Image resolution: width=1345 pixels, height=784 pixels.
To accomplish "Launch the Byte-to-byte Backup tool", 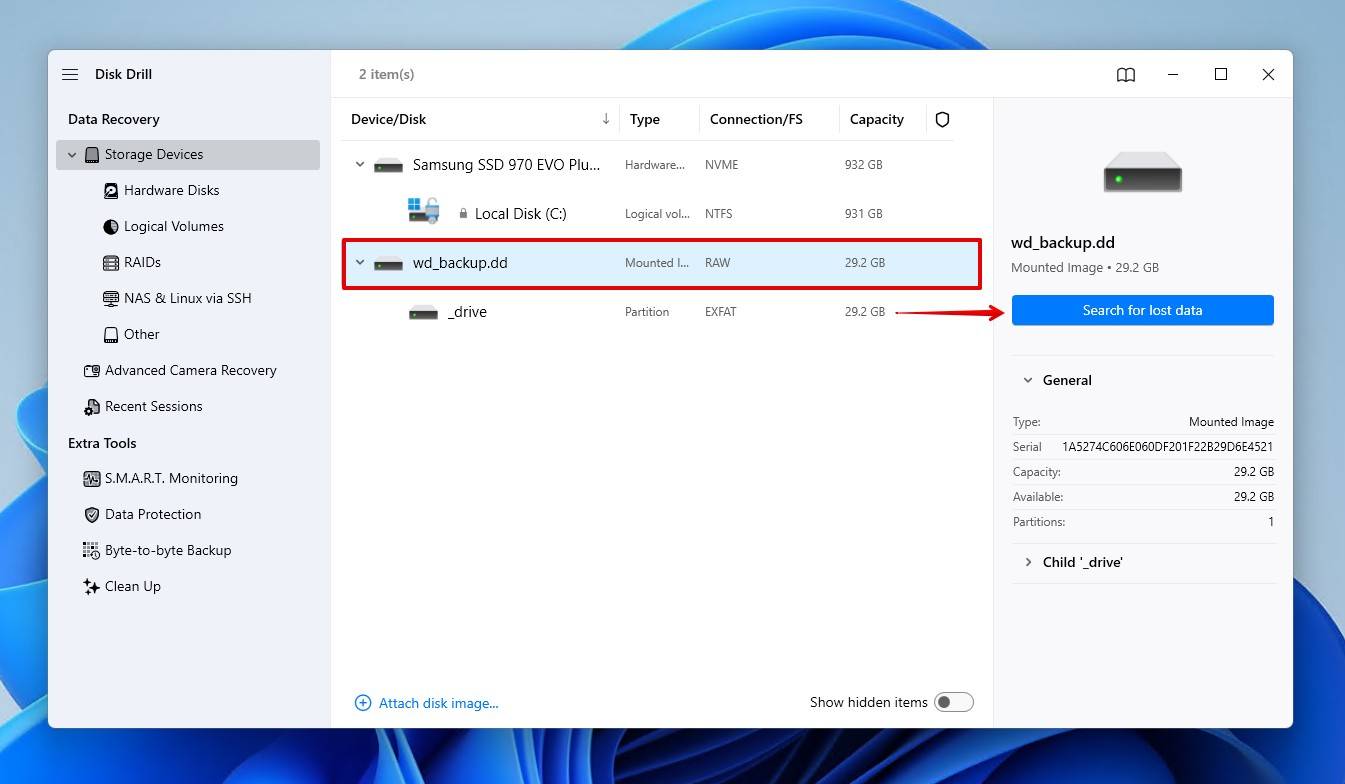I will coord(166,550).
